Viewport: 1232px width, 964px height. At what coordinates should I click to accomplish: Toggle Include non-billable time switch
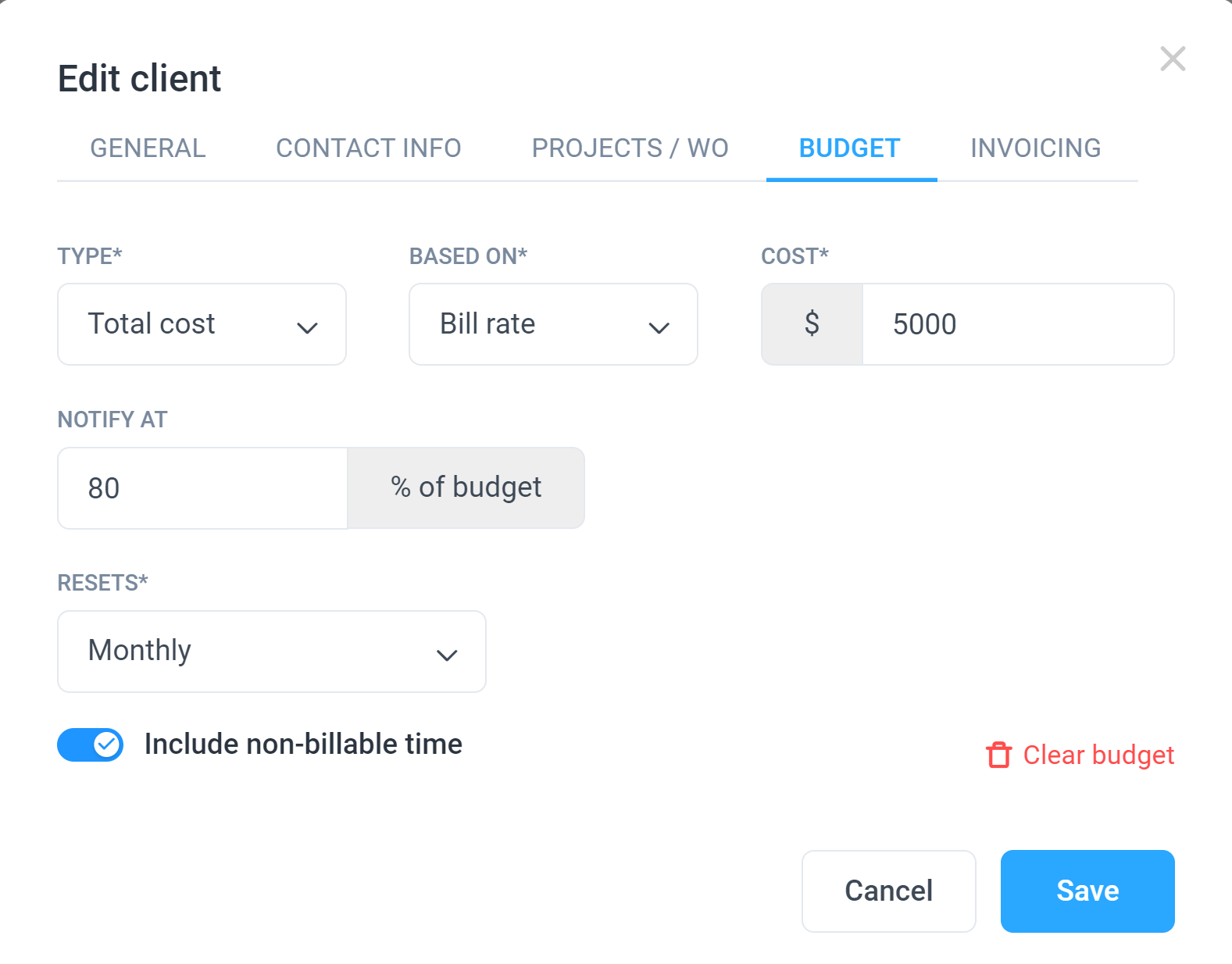(x=90, y=744)
